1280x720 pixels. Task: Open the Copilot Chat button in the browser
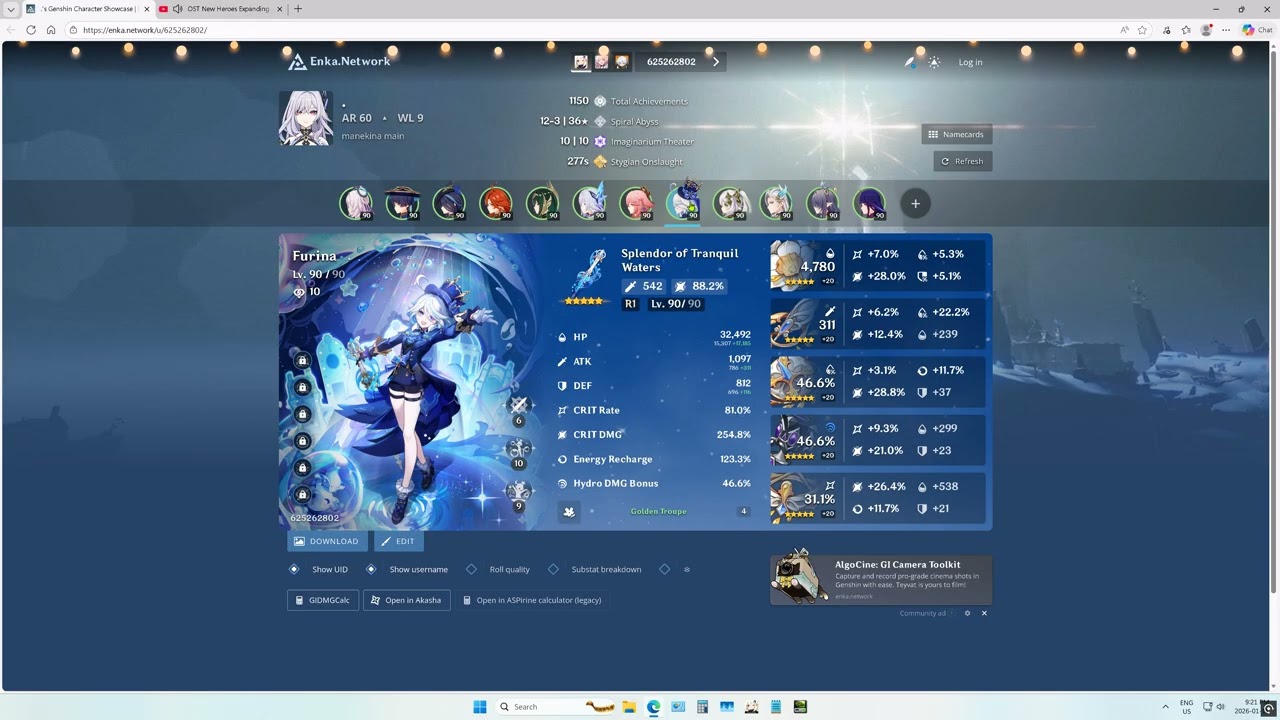(x=1256, y=30)
